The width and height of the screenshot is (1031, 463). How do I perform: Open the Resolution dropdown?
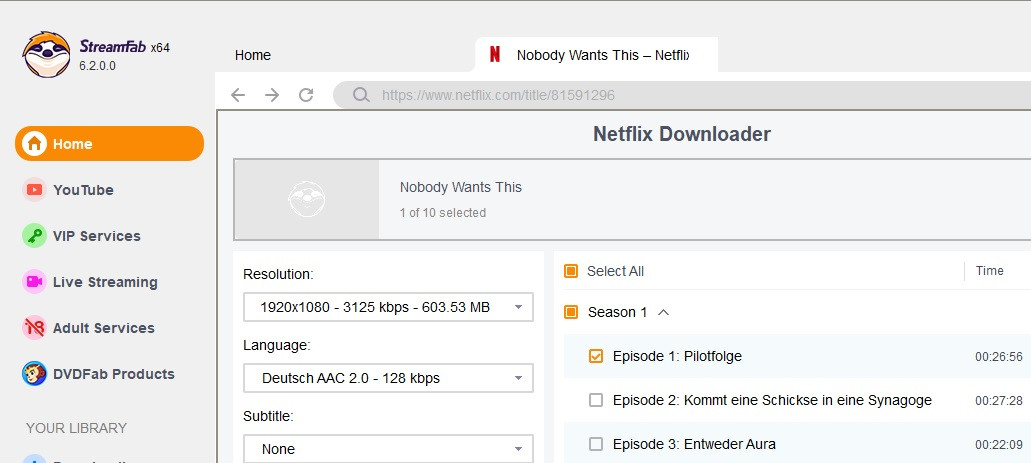[x=388, y=307]
